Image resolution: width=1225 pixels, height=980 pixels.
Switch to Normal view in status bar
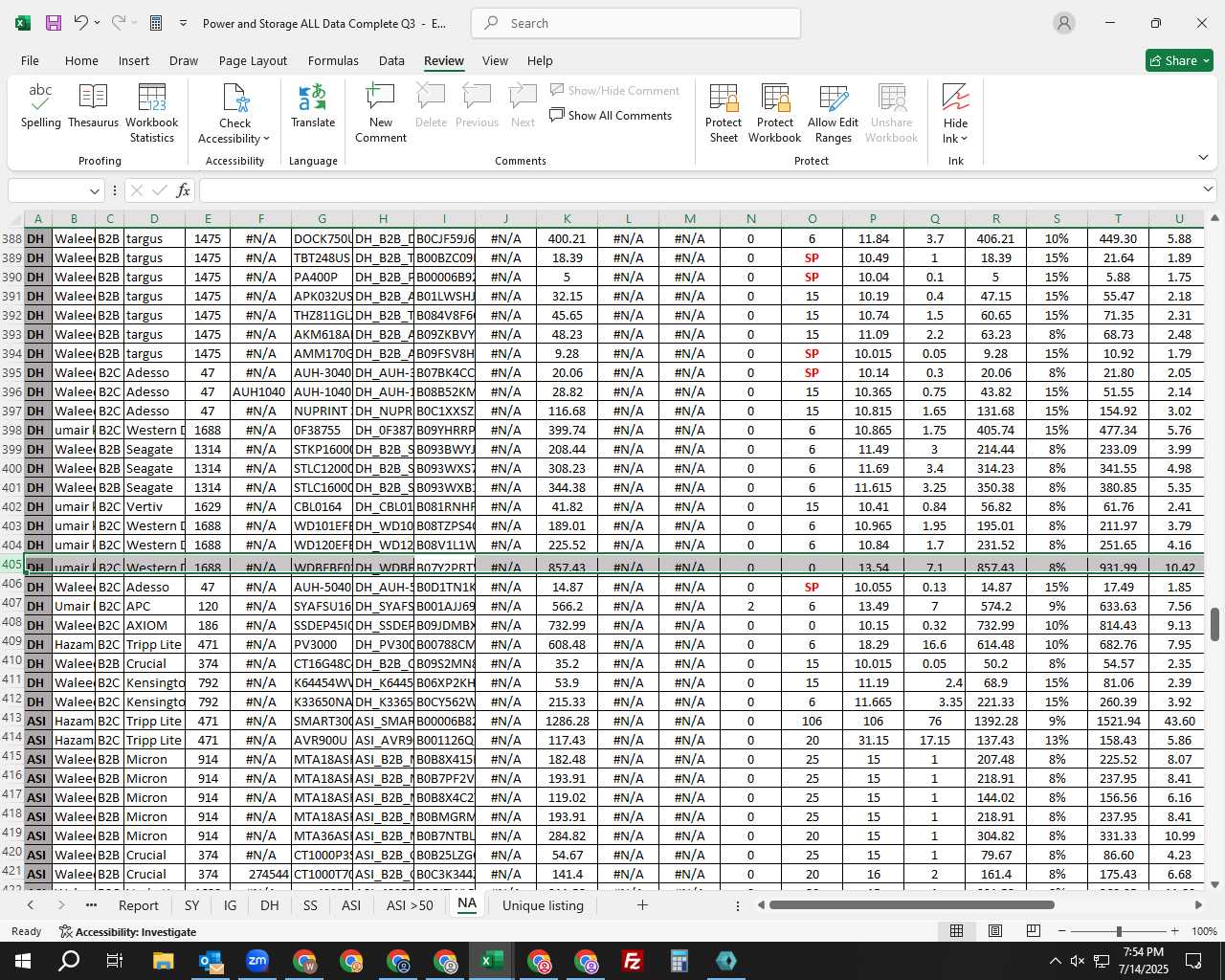coord(956,931)
